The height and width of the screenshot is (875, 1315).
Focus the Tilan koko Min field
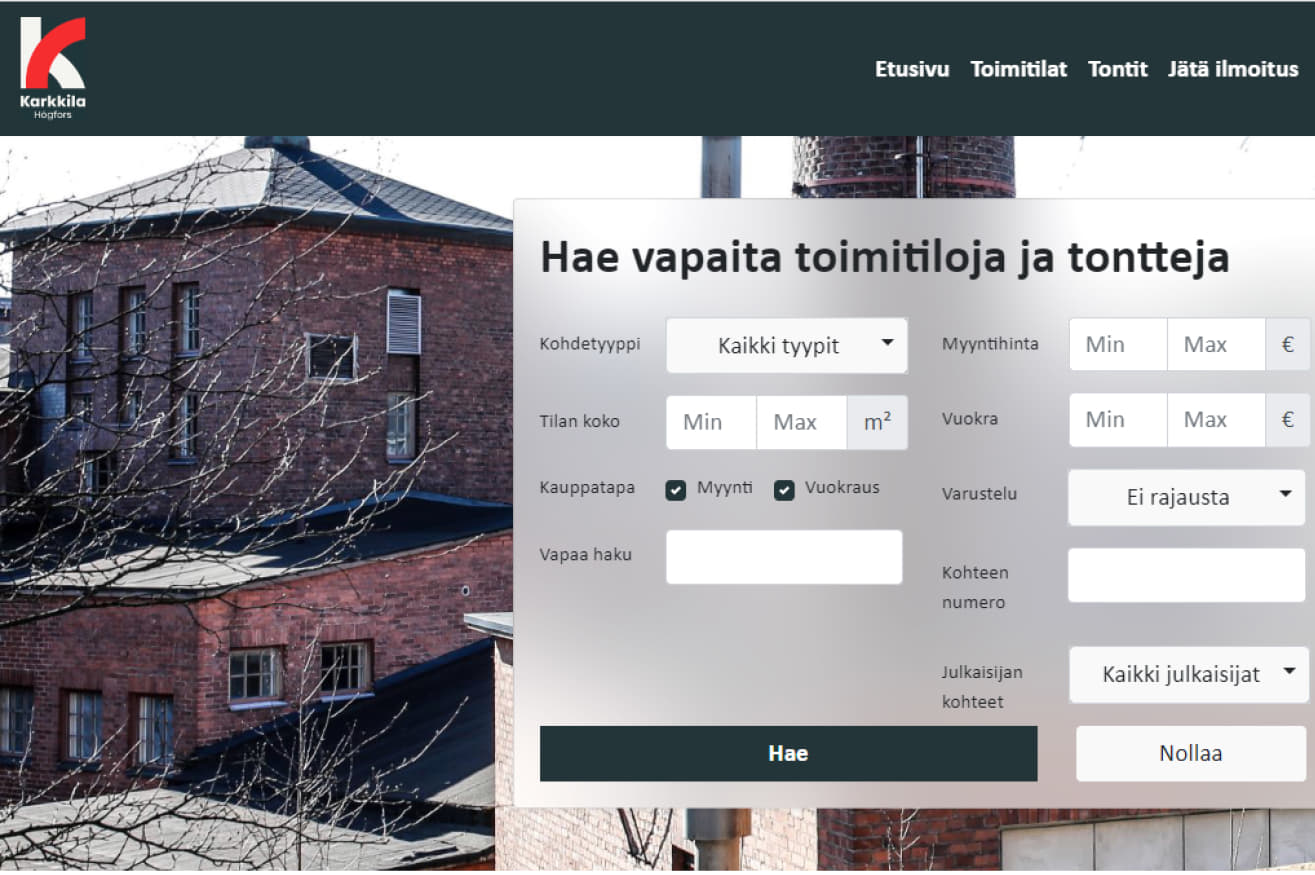coord(711,422)
